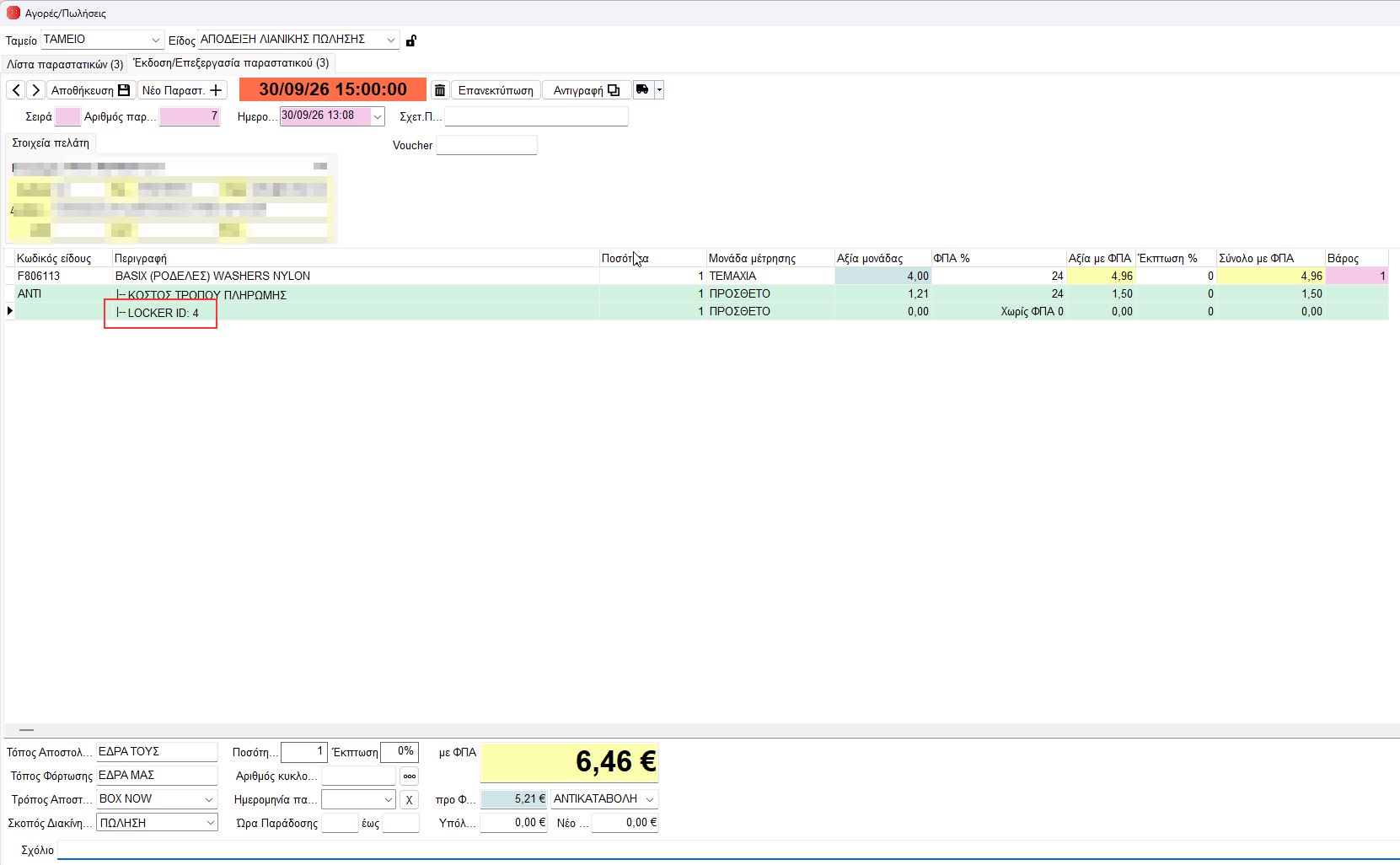The width and height of the screenshot is (1400, 865).
Task: Go to next document with right arrow
Action: point(35,90)
